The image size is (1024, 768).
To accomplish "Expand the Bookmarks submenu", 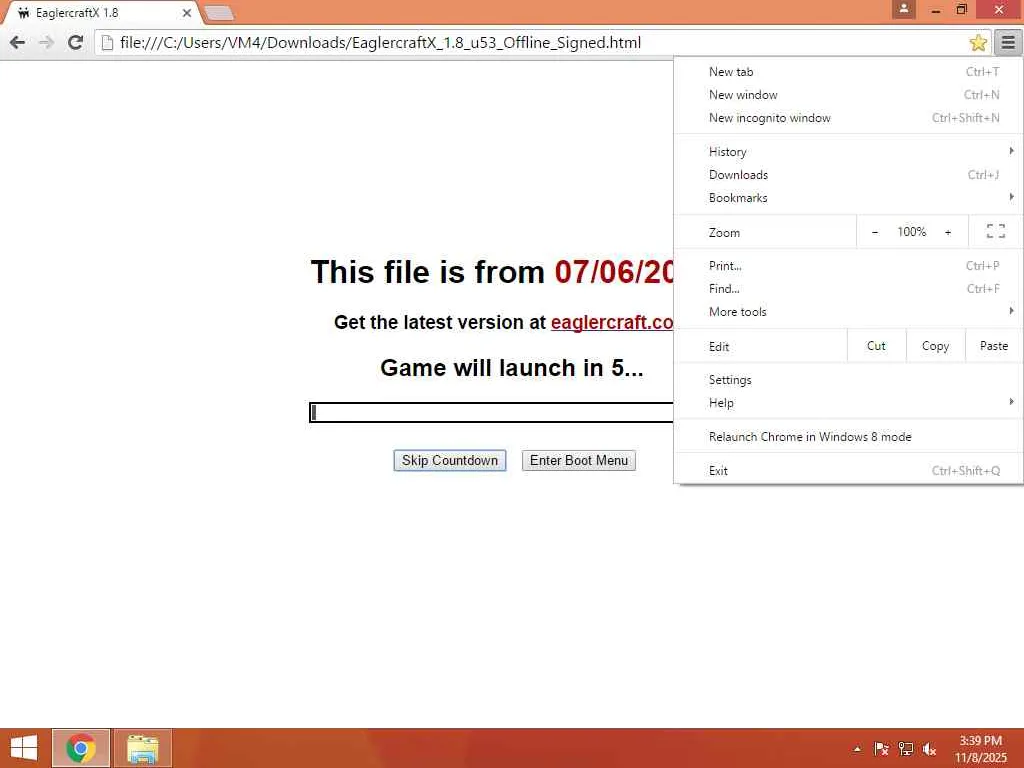I will pos(848,197).
